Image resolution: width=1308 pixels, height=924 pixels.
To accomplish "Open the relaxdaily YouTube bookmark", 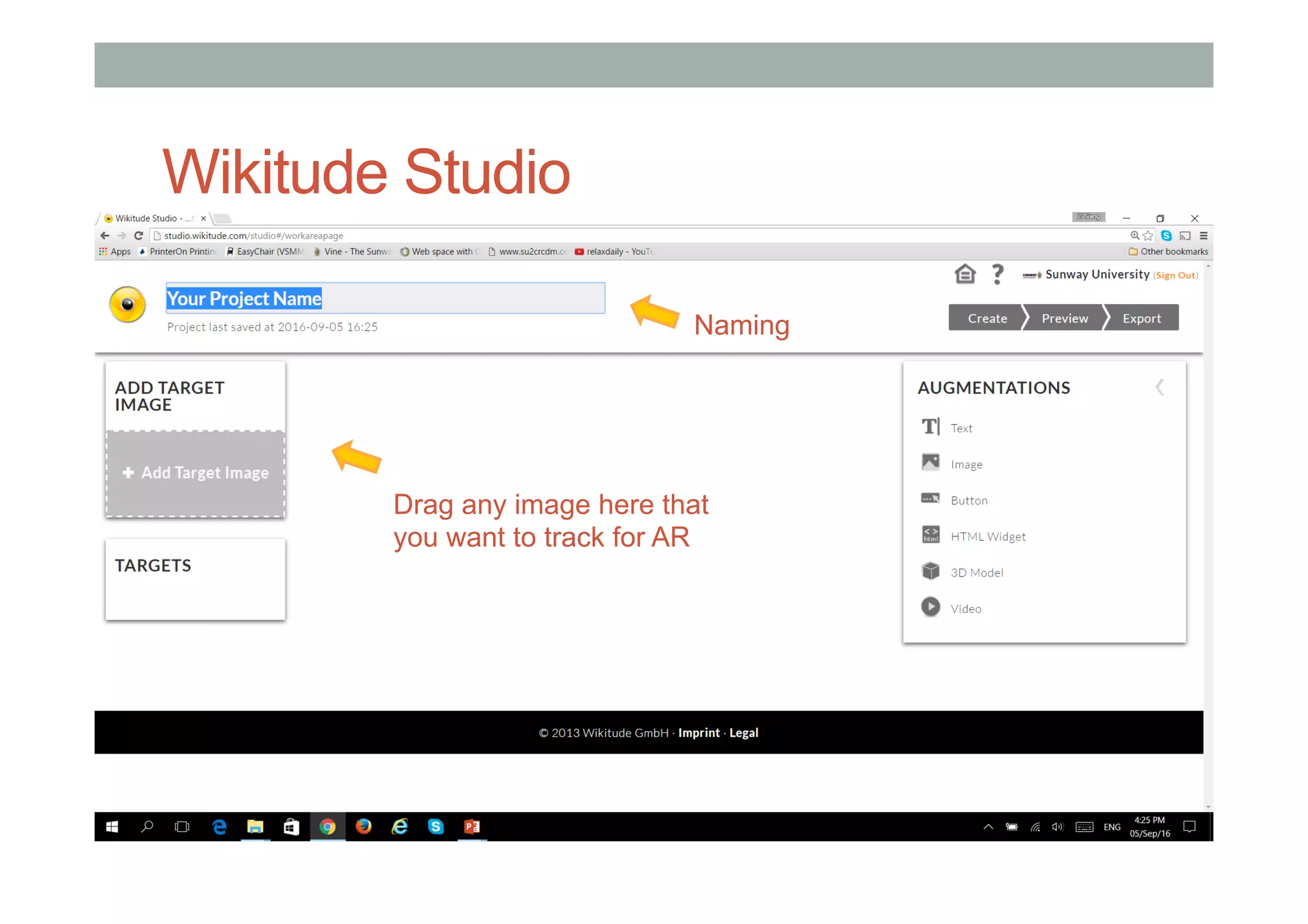I will [x=614, y=252].
